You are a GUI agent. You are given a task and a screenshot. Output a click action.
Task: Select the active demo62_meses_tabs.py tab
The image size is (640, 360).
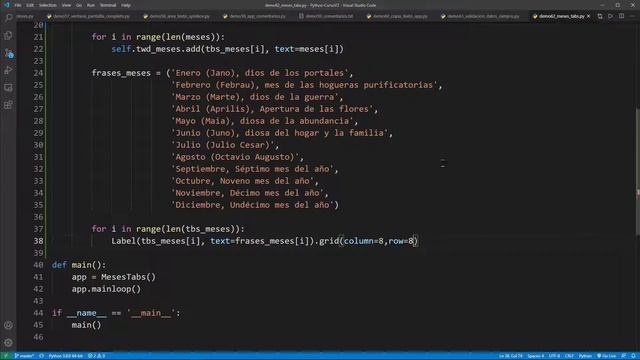click(x=561, y=16)
